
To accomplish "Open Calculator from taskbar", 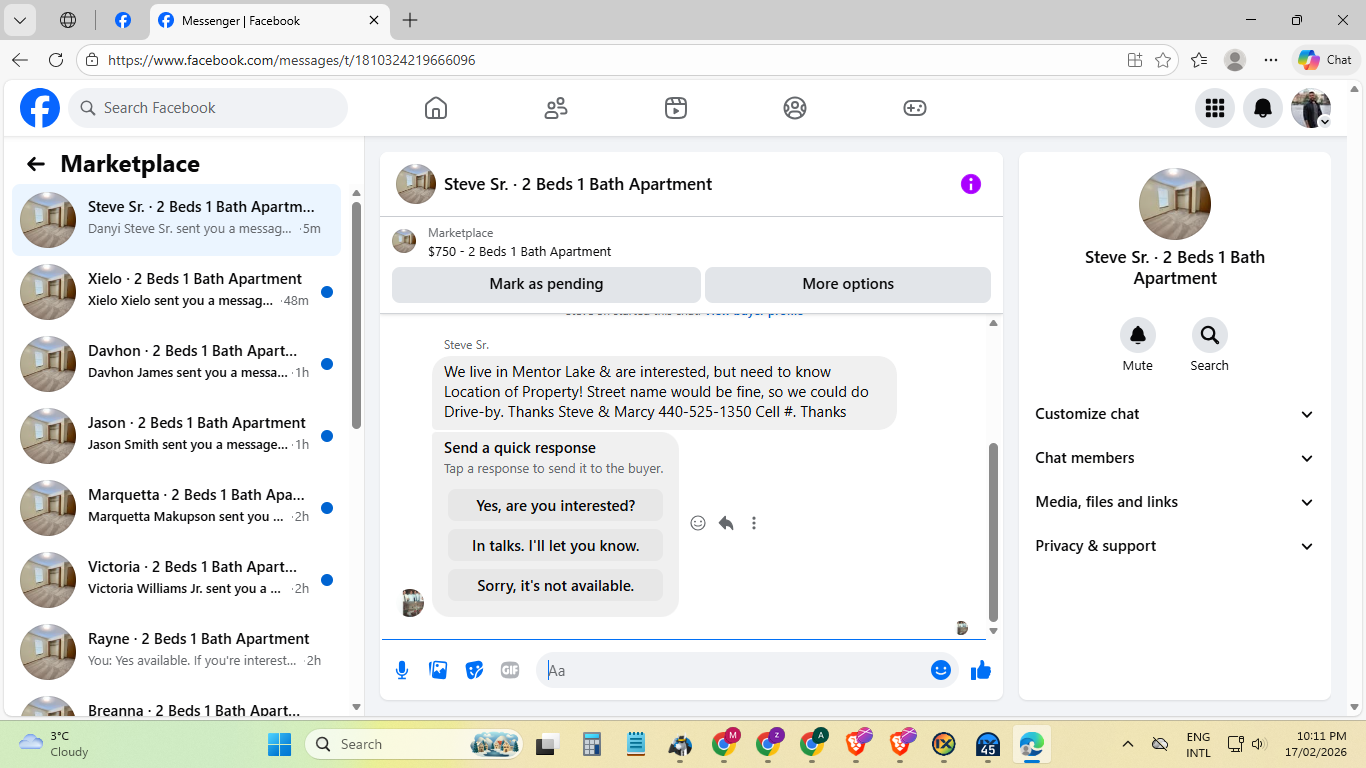I will 591,744.
